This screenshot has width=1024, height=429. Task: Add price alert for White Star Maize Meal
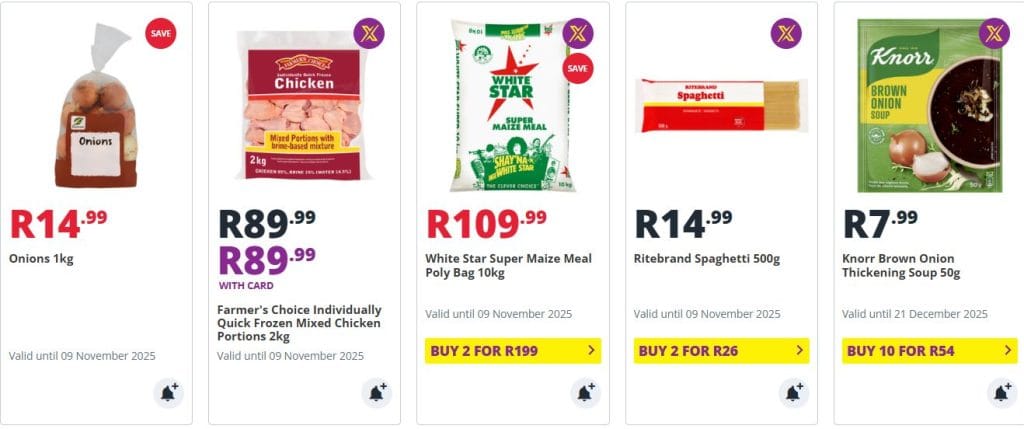point(585,393)
